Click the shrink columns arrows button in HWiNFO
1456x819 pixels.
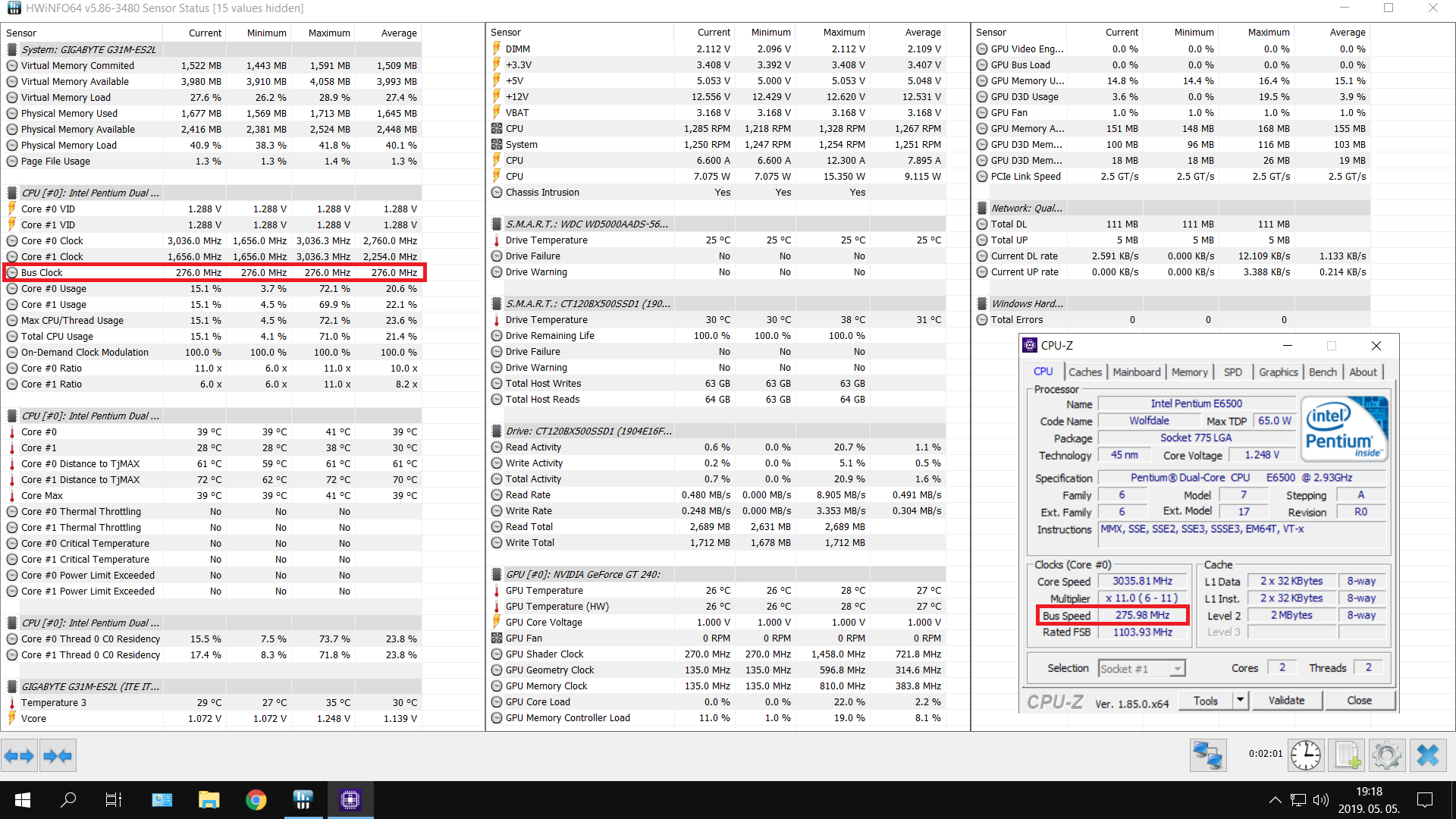click(x=58, y=755)
